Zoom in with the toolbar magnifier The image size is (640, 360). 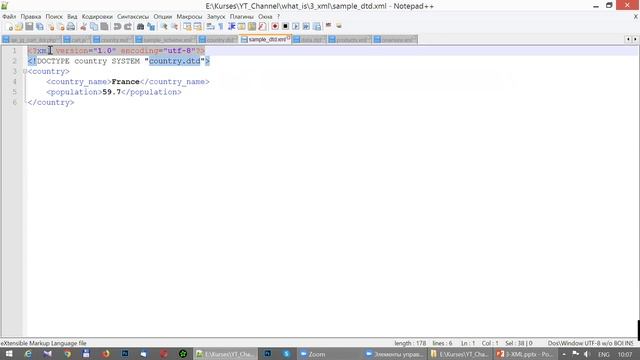point(164,27)
